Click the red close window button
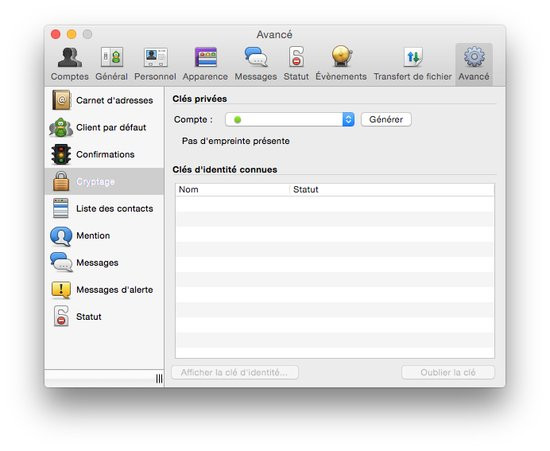550x451 pixels. 56,34
